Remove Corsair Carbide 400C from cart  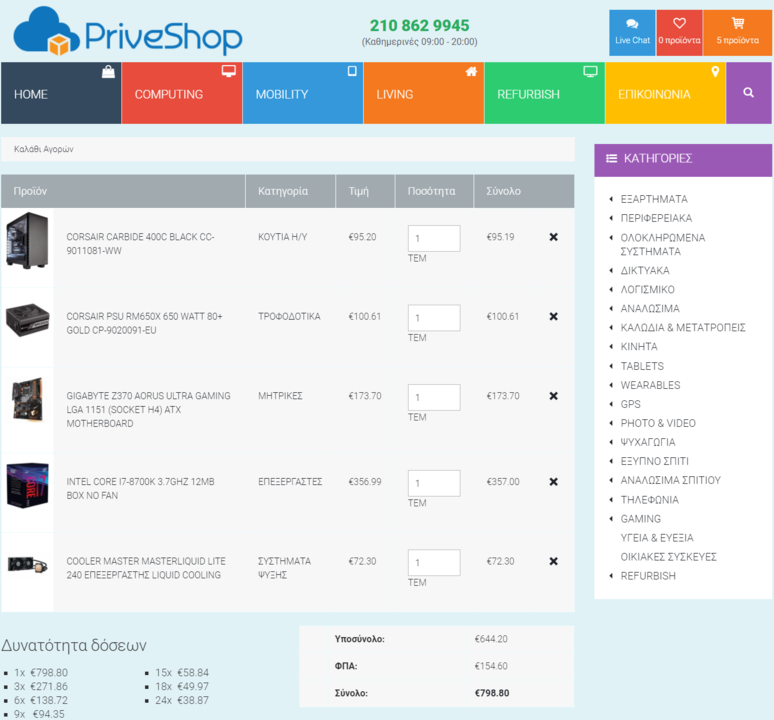point(553,237)
